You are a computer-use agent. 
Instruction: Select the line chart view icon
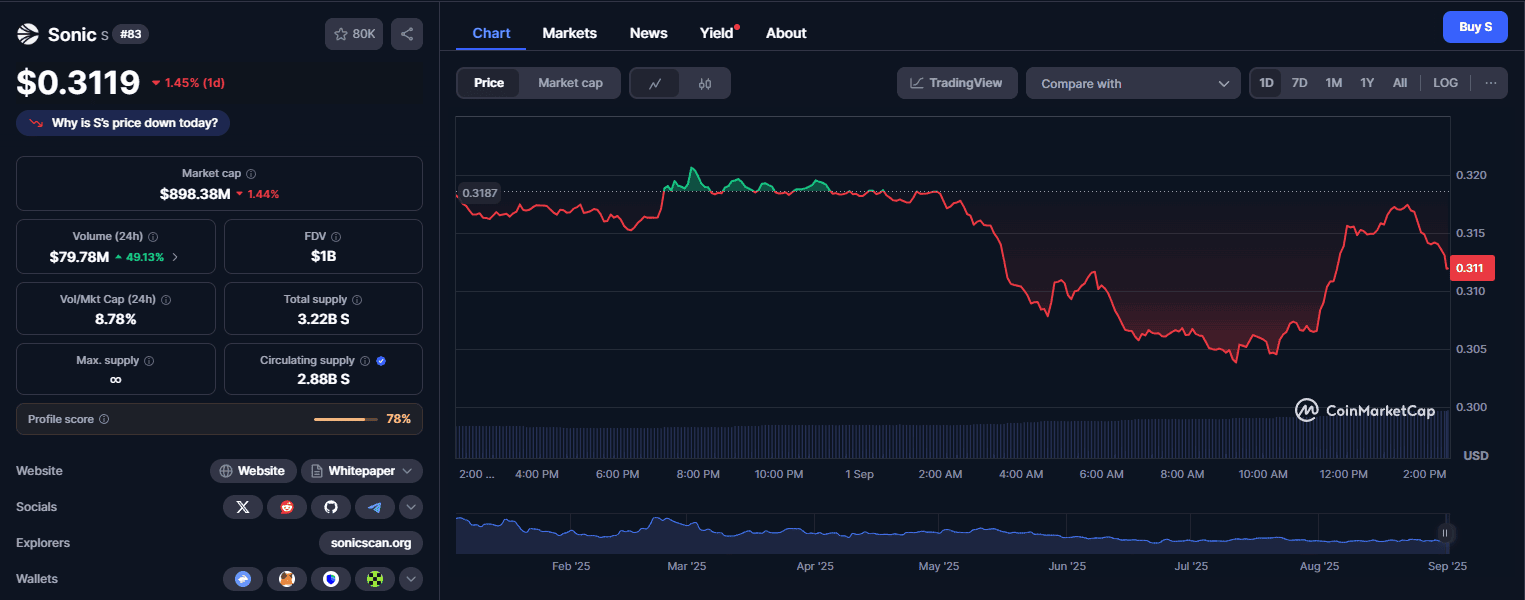pyautogui.click(x=655, y=84)
